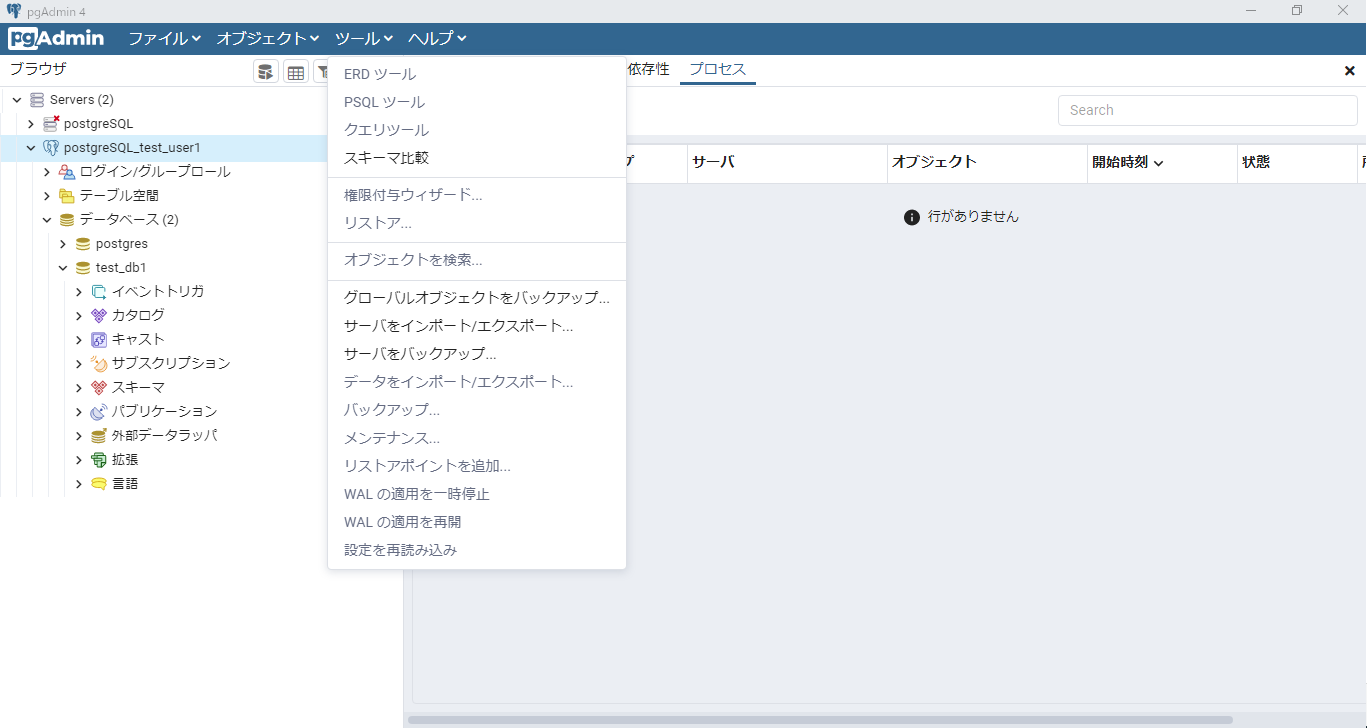This screenshot has height=728, width=1367.
Task: Open the Query Tool from browser toolbar
Action: pos(266,72)
